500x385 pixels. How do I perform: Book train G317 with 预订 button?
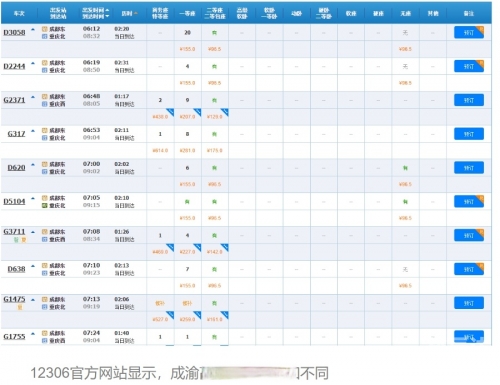point(469,134)
